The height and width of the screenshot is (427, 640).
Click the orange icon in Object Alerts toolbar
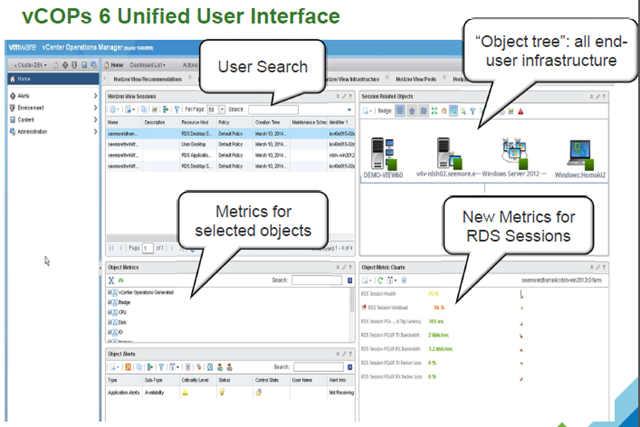(x=128, y=367)
